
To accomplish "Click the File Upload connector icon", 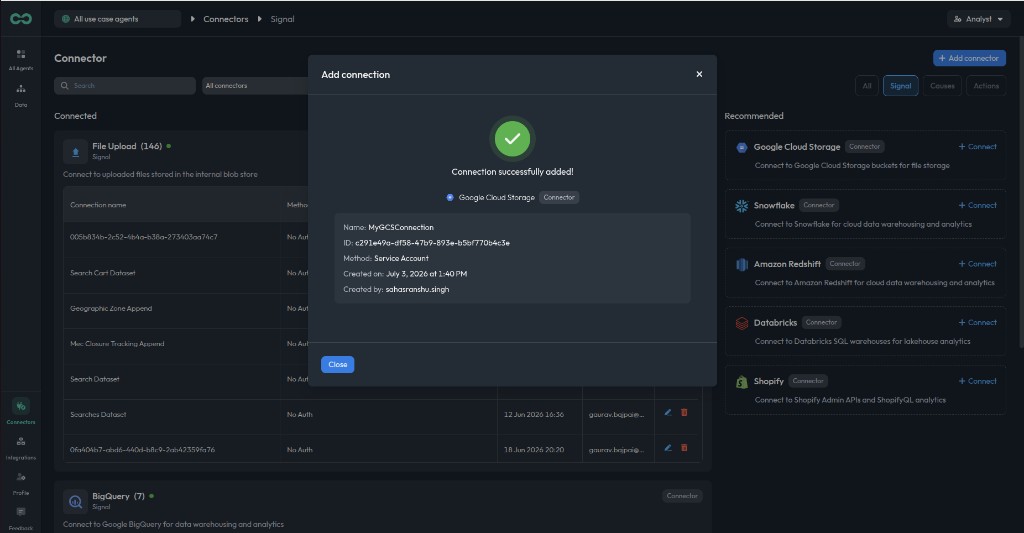I will coord(75,152).
